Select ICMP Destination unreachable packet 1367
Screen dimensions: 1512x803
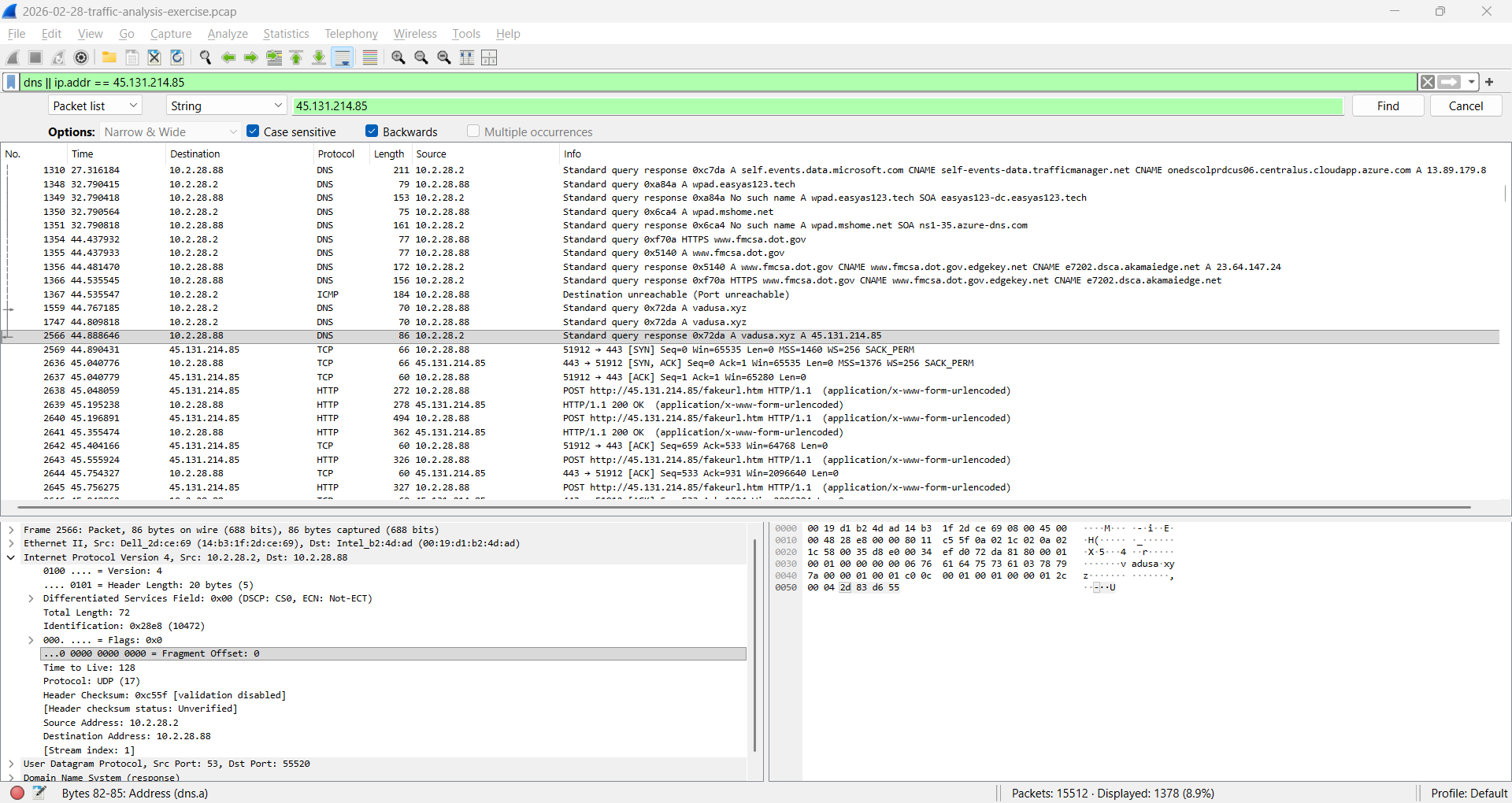coord(751,294)
